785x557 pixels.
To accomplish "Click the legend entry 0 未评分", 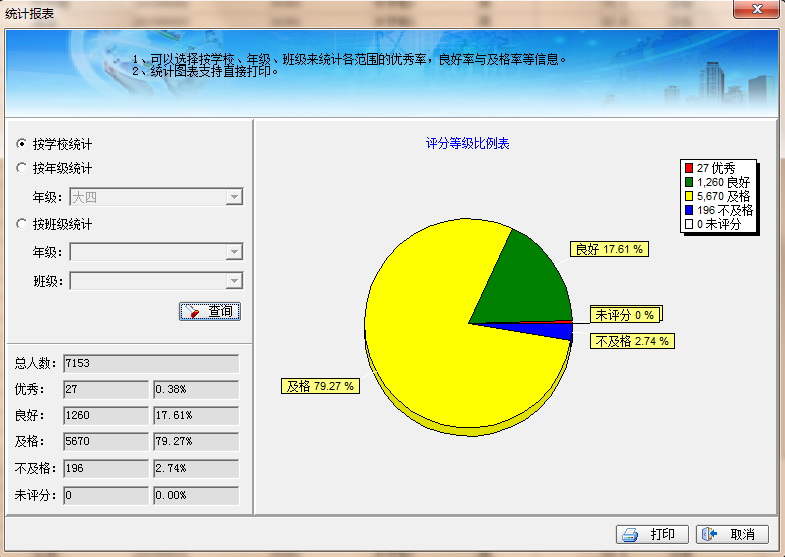I will (713, 224).
